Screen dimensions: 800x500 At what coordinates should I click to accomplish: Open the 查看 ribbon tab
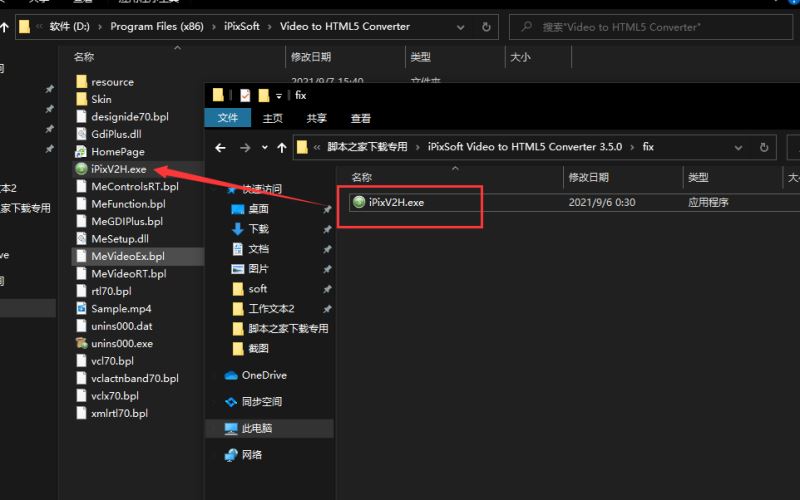(360, 118)
